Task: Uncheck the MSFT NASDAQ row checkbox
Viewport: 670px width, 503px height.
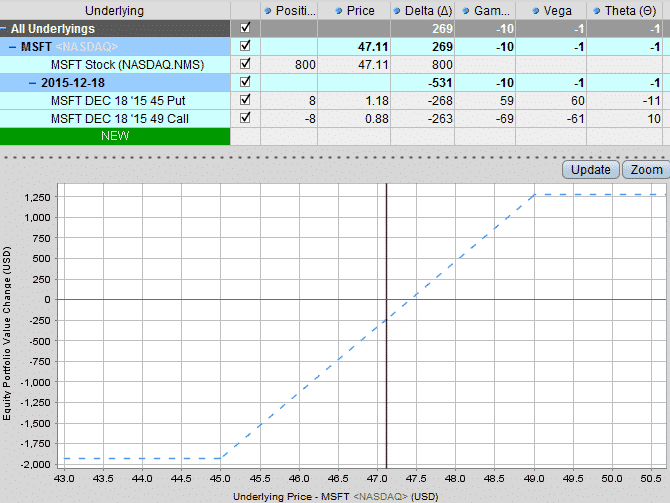Action: pos(245,46)
